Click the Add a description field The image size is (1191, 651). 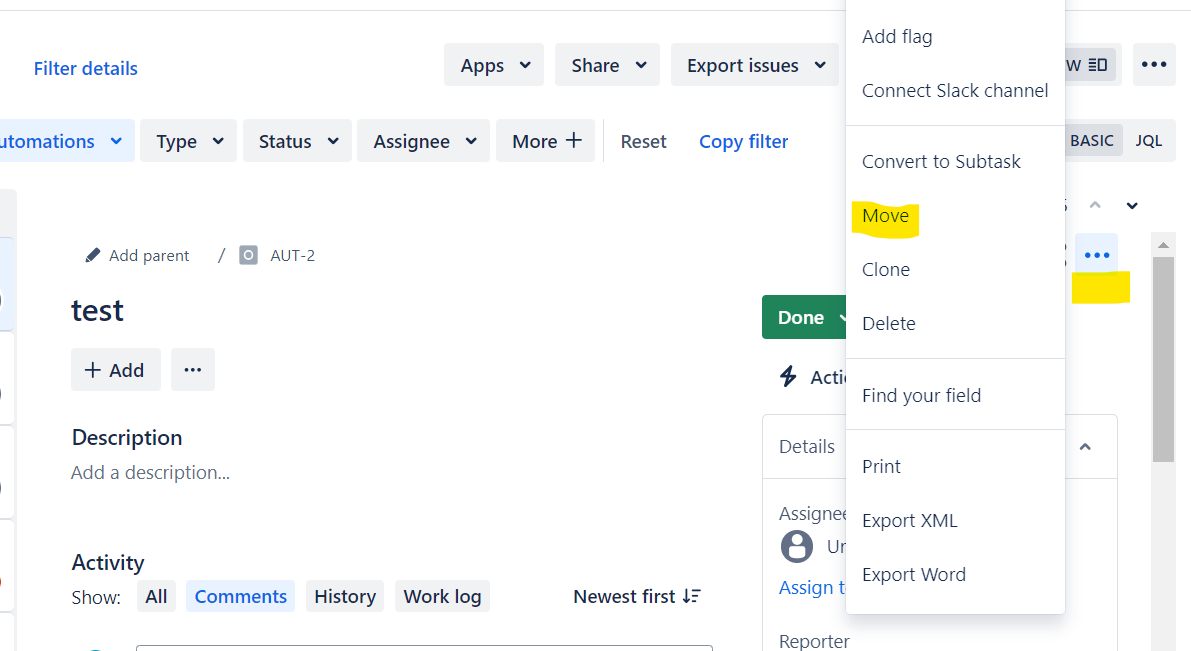150,472
